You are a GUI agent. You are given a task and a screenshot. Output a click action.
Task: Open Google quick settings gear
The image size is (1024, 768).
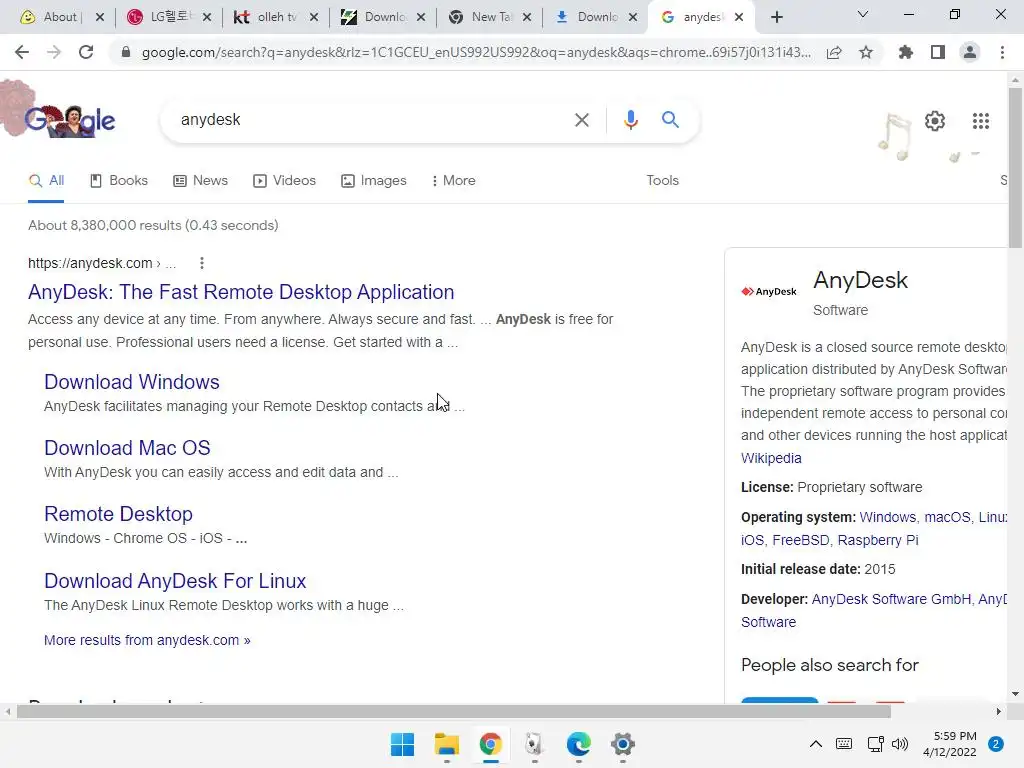935,121
